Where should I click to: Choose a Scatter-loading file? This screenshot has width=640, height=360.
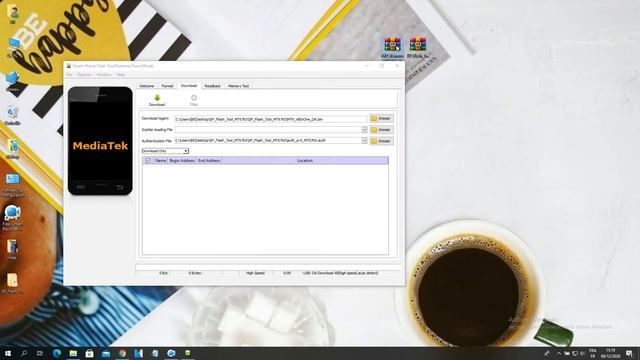[382, 129]
